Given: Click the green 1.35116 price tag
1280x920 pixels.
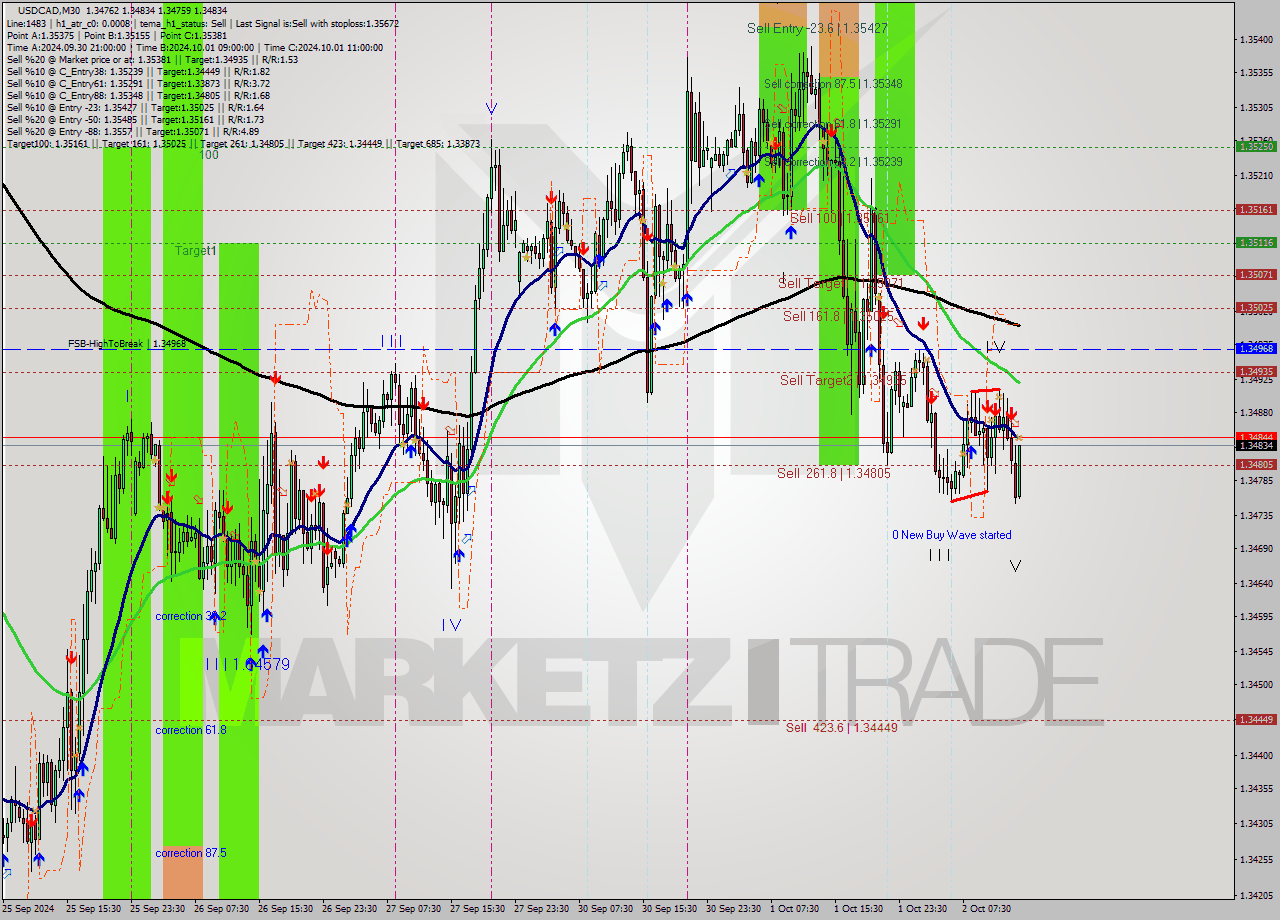Looking at the screenshot, I should point(1256,242).
